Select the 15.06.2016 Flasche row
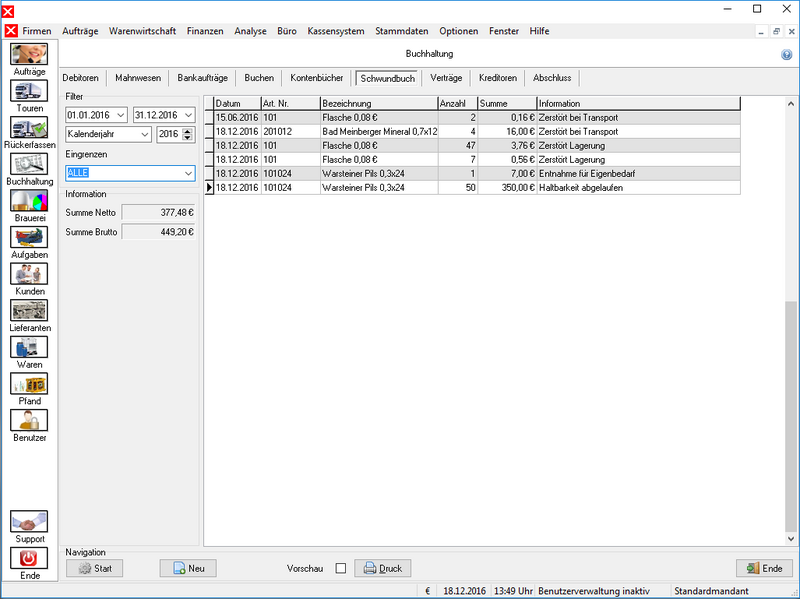This screenshot has width=800, height=599. click(x=473, y=118)
